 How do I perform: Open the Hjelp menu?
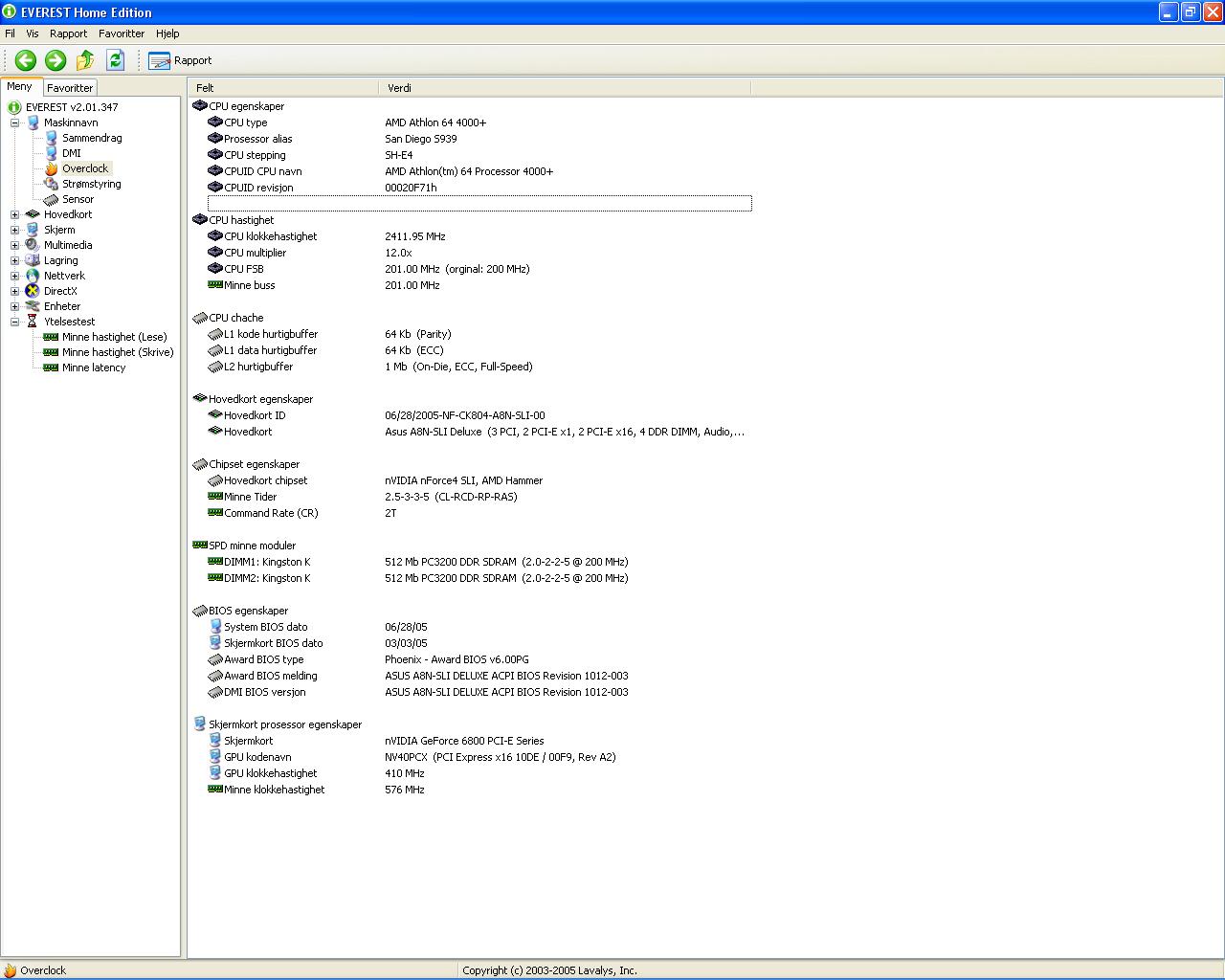click(167, 33)
